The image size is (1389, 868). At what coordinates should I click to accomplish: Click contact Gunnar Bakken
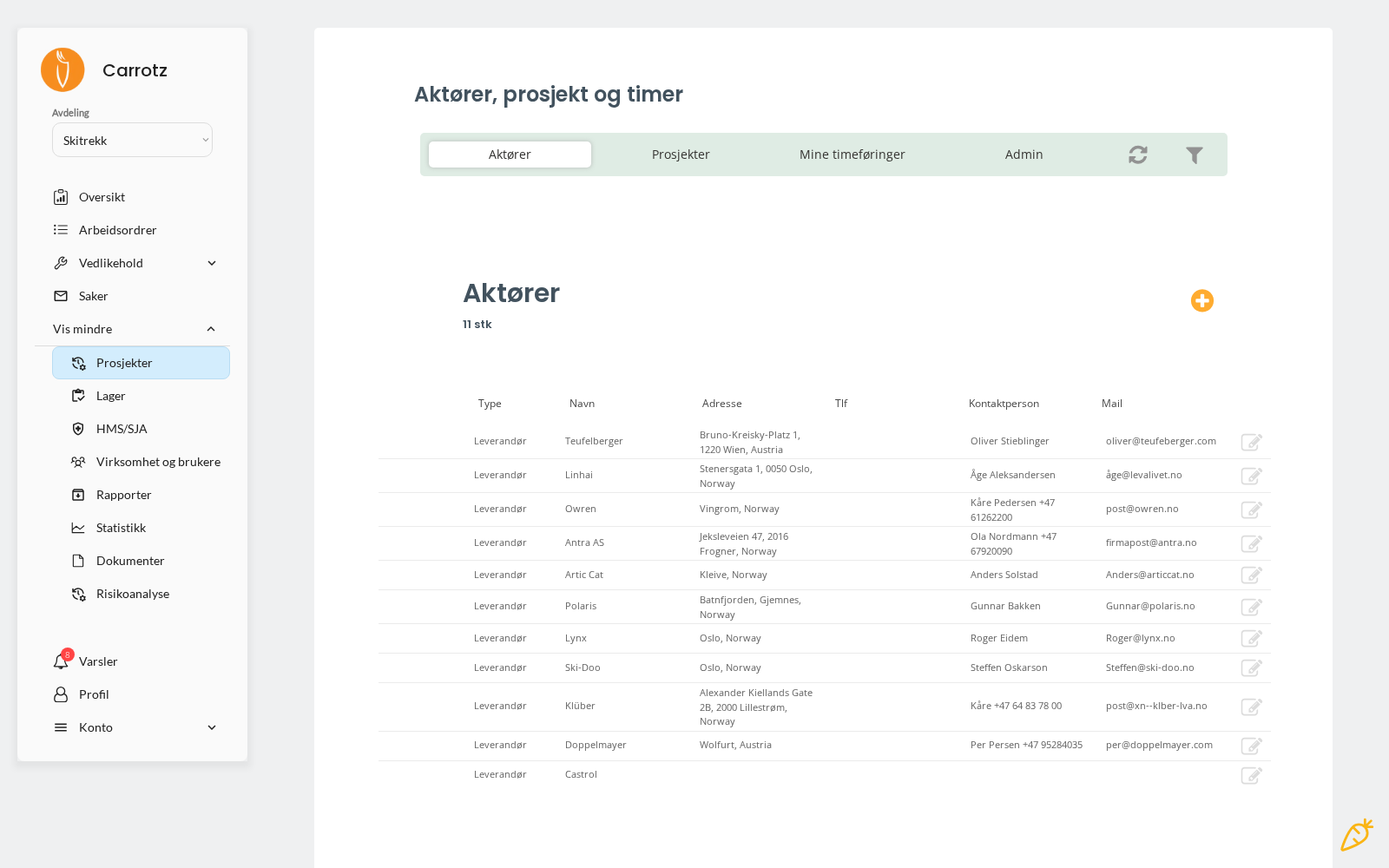click(1005, 606)
